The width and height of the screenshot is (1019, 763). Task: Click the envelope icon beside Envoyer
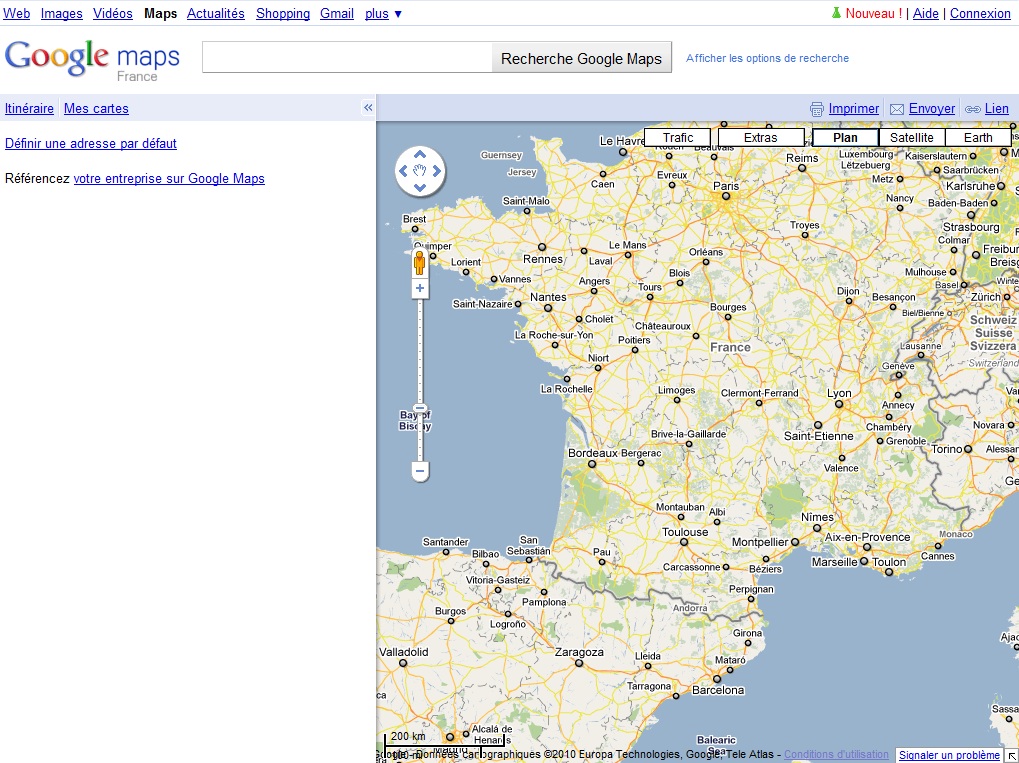pos(897,109)
